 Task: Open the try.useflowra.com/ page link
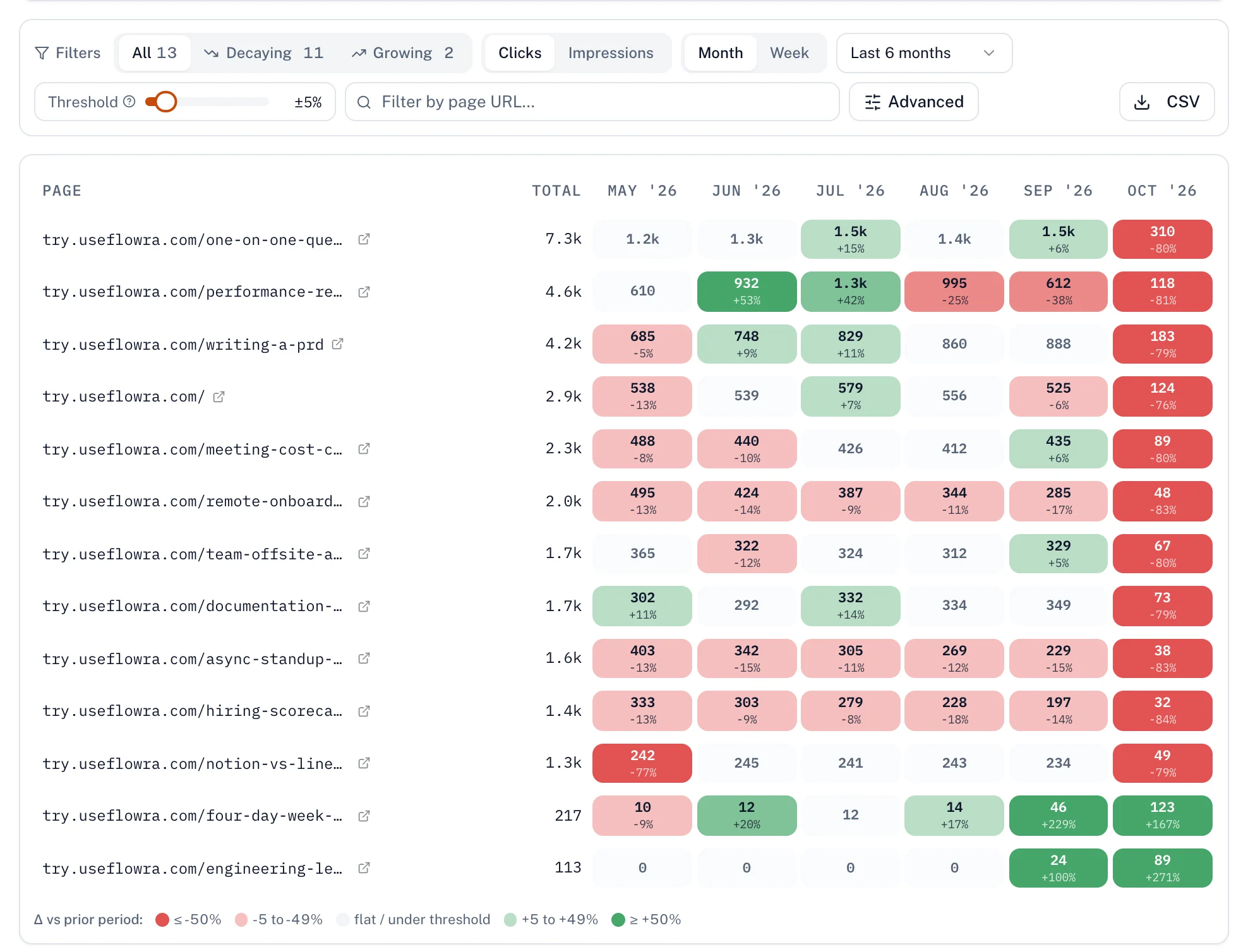coord(124,396)
